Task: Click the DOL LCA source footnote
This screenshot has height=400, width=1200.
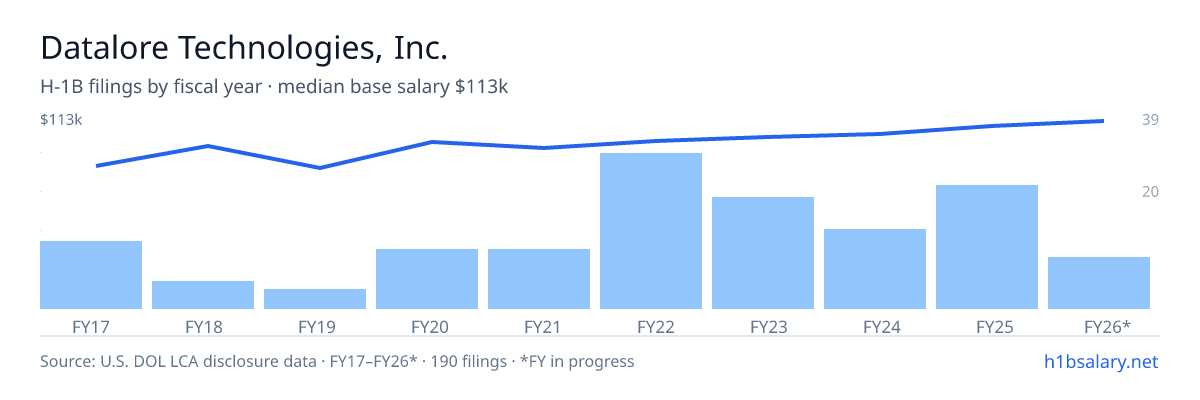Action: [337, 361]
